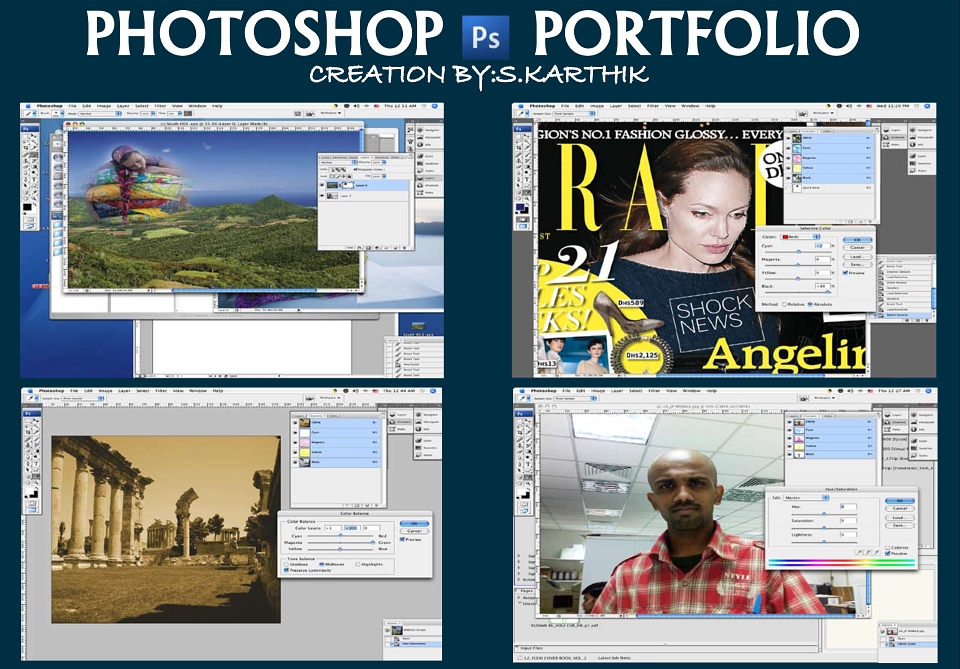Click eyedropper tool preset in portrait screenshot options bar
The height and width of the screenshot is (669, 960).
523,398
